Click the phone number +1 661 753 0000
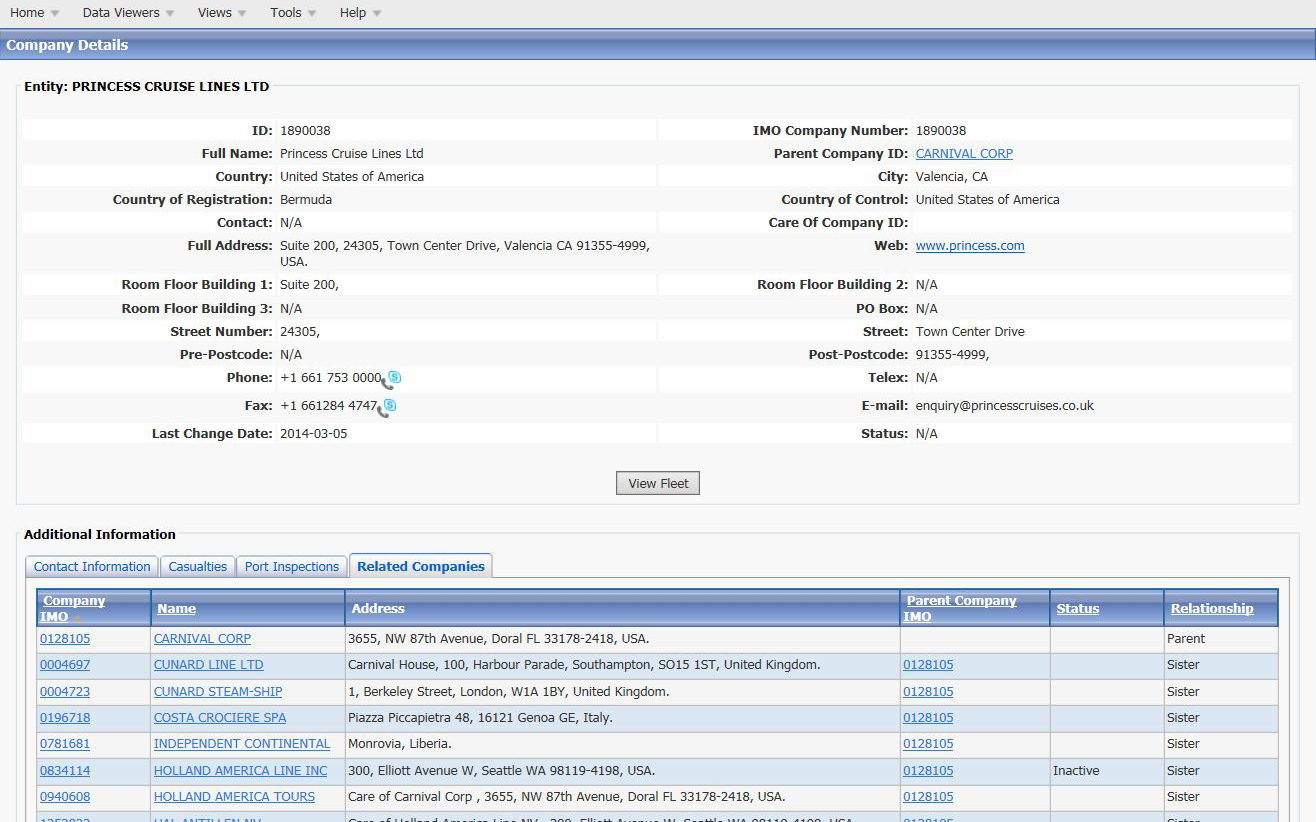The width and height of the screenshot is (1316, 822). coord(331,378)
